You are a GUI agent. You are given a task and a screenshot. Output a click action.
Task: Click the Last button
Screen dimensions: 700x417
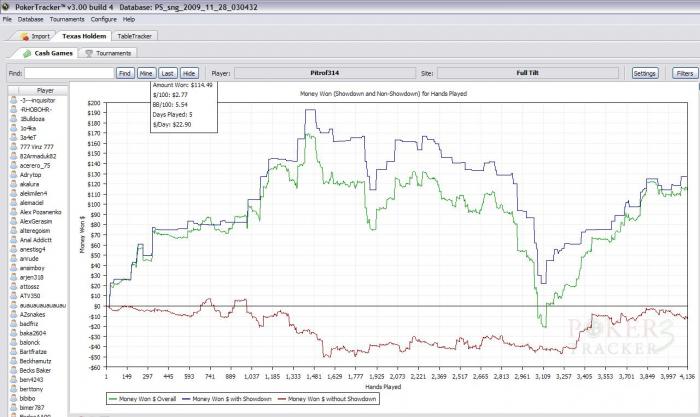(x=168, y=73)
